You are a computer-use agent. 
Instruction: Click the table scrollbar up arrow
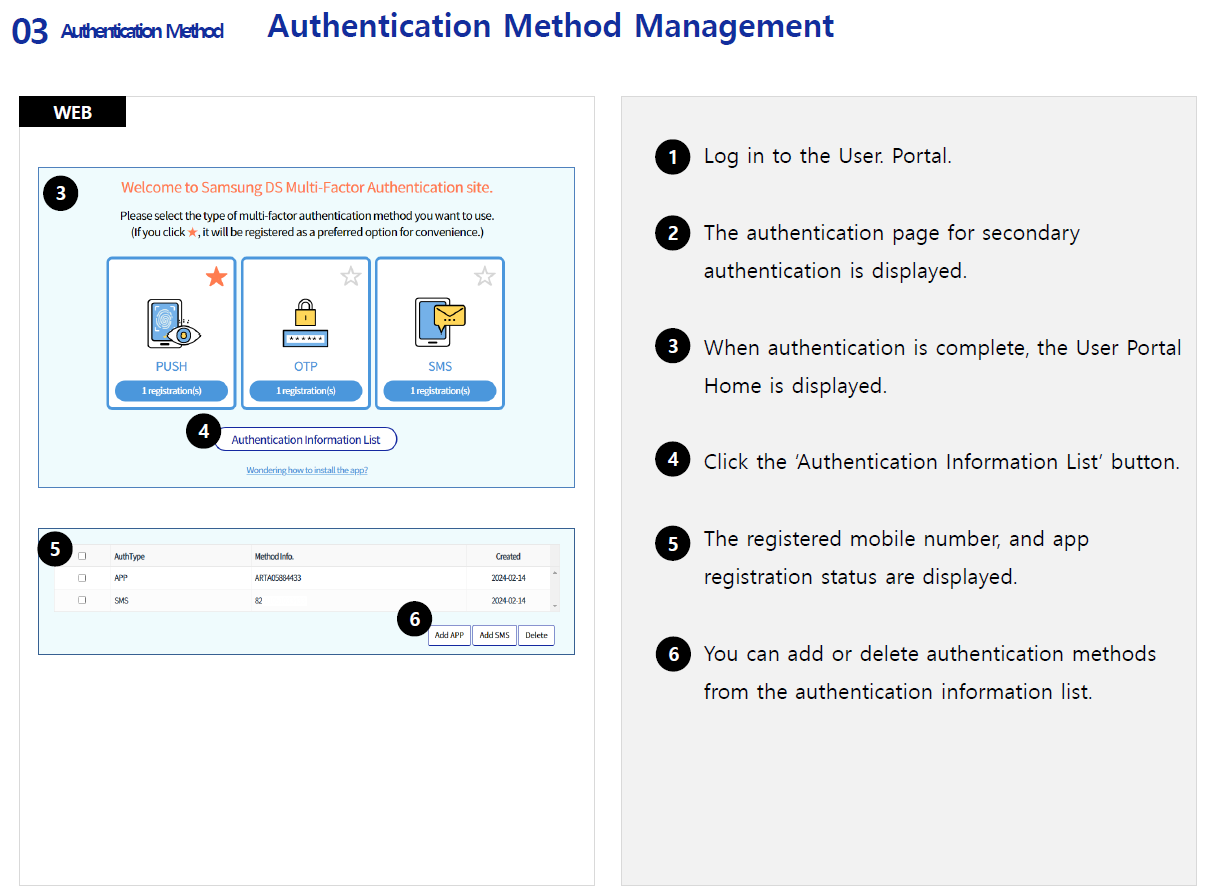tap(555, 572)
